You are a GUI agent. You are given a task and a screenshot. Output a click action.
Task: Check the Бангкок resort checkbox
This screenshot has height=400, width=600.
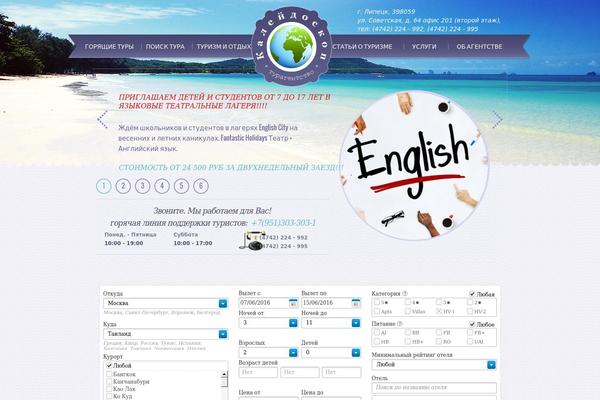tap(109, 374)
